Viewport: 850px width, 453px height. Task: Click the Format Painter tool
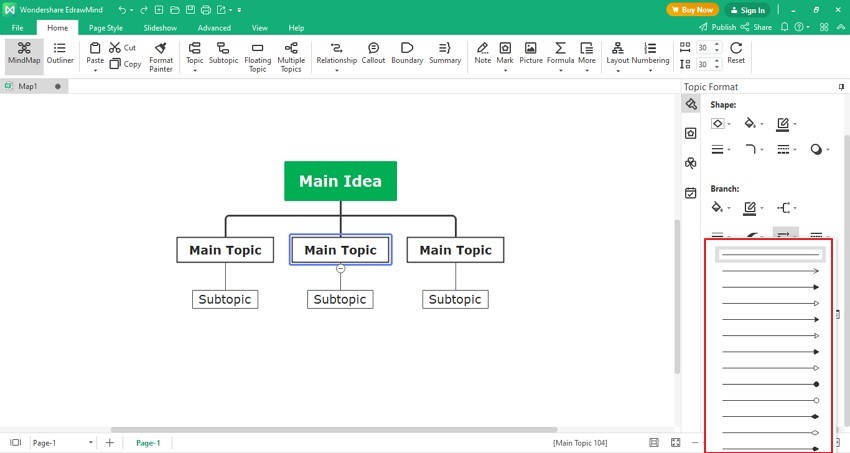pyautogui.click(x=160, y=56)
